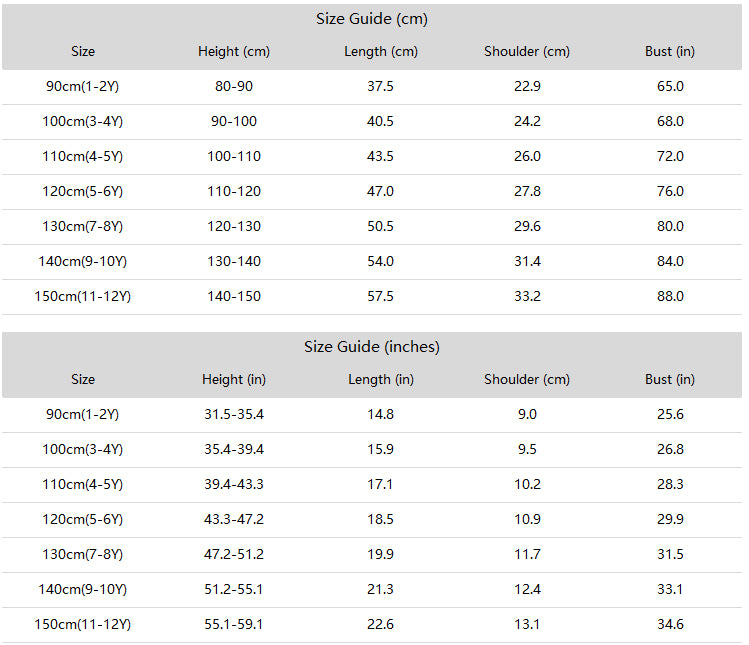Click the Size Guide (inches) title
The image size is (749, 645).
point(372,347)
